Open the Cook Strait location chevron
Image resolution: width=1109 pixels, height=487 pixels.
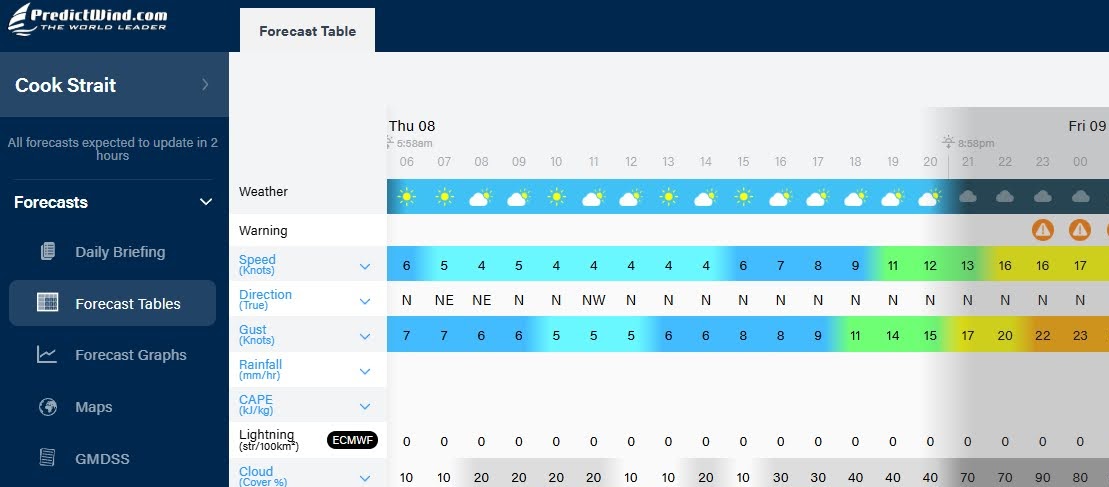click(x=205, y=85)
